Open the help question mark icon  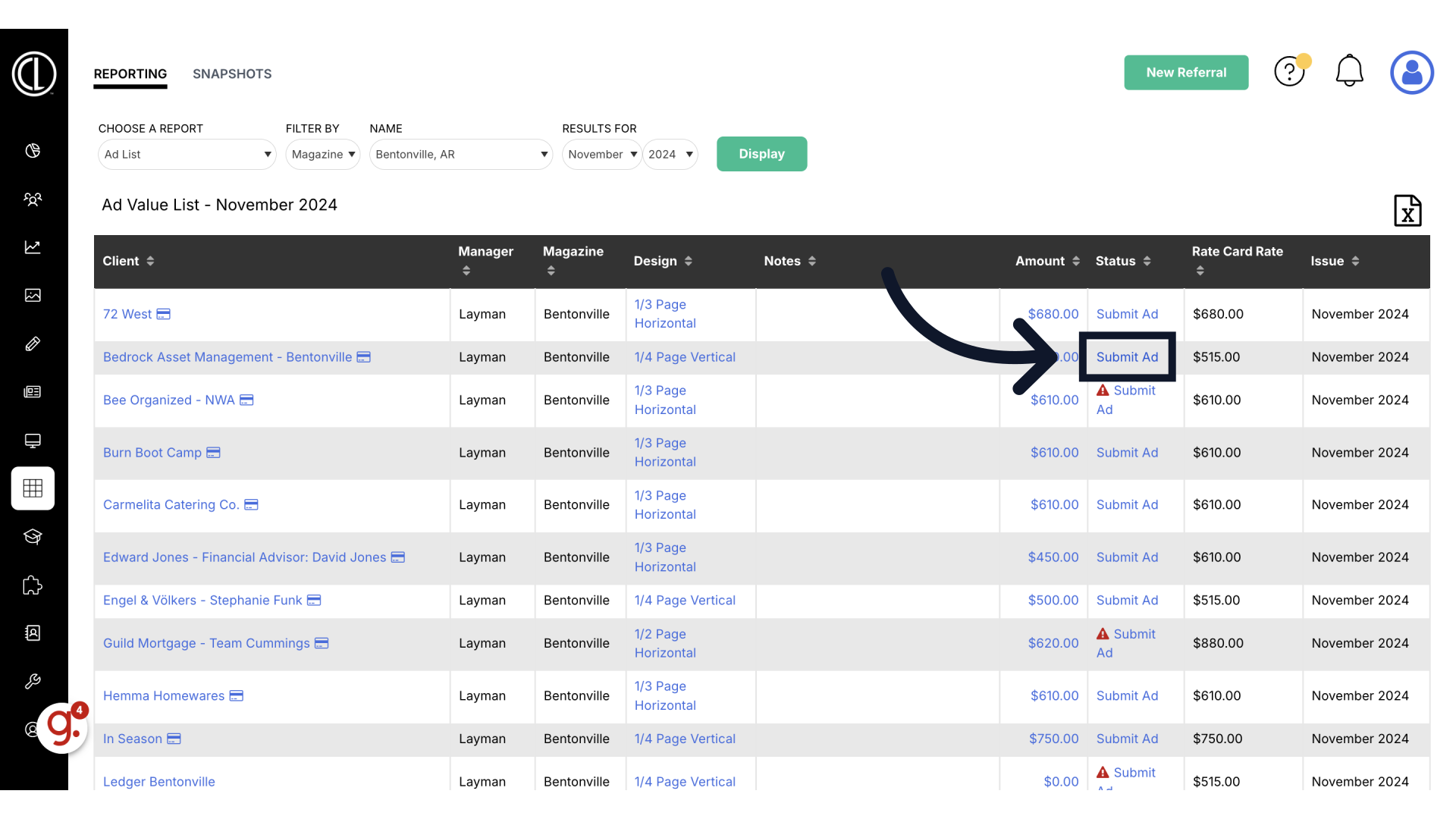click(x=1289, y=71)
